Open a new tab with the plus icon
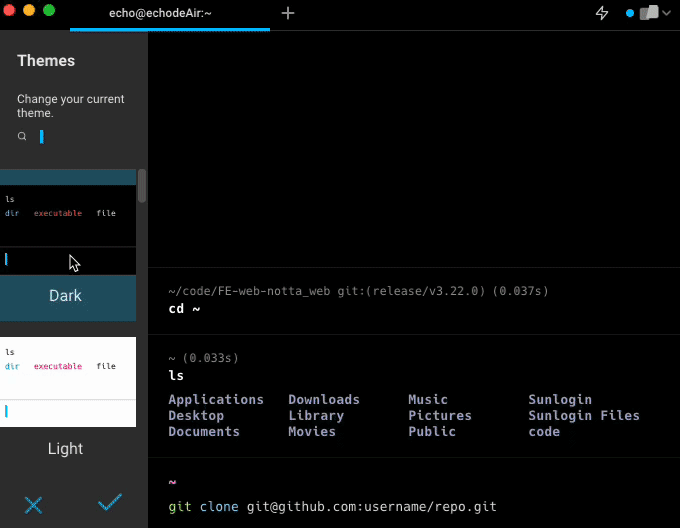The width and height of the screenshot is (680, 528). [x=288, y=13]
